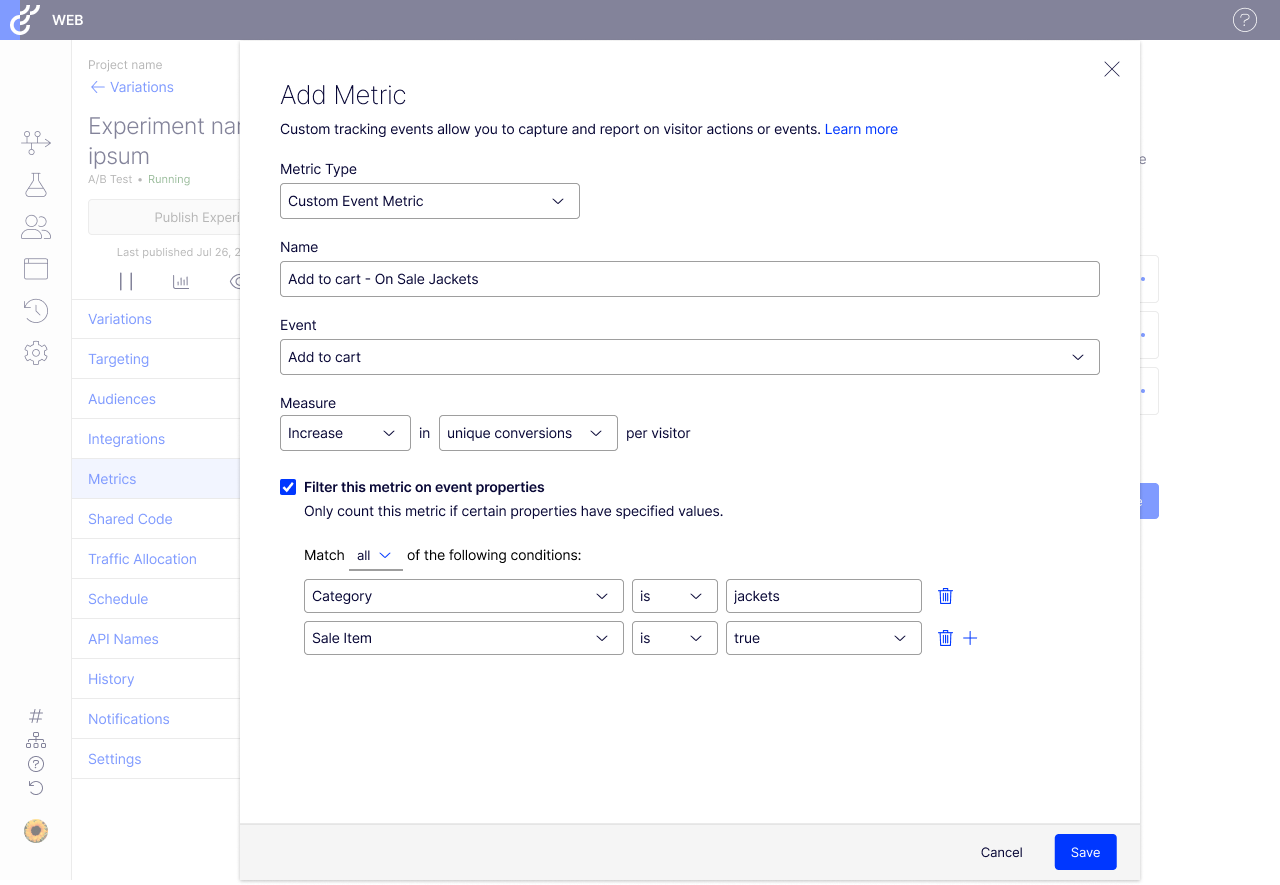Image resolution: width=1280 pixels, height=885 pixels.
Task: Click the flow branch icon at sidebar top
Action: click(x=36, y=142)
